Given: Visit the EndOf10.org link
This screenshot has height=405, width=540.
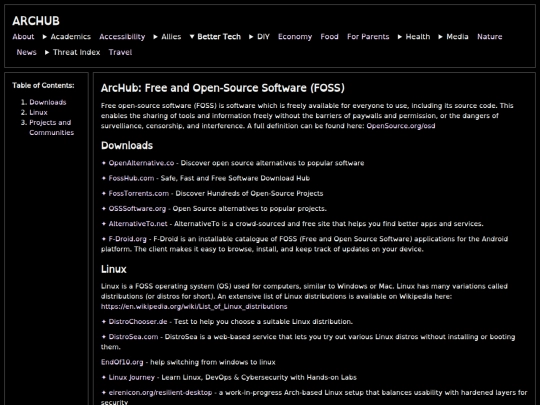Looking at the screenshot, I should pos(122,362).
